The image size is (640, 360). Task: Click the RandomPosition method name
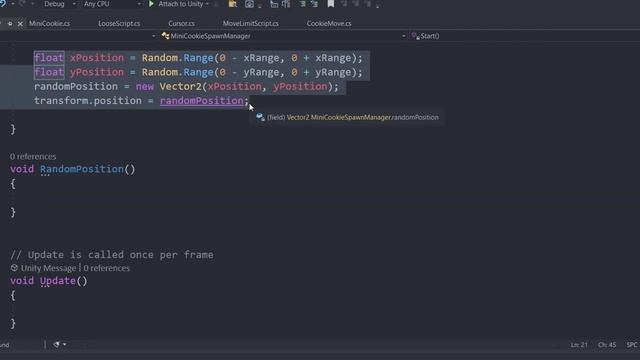click(x=82, y=169)
